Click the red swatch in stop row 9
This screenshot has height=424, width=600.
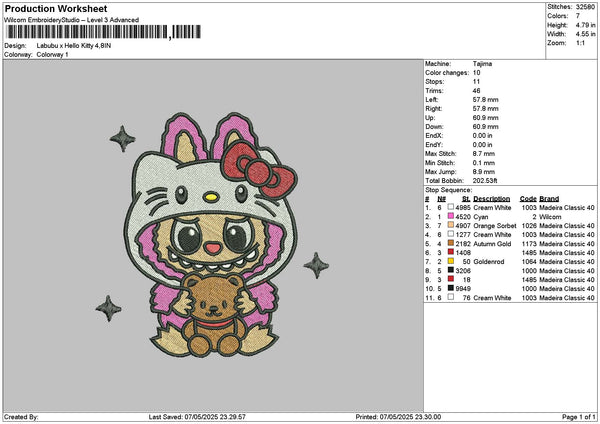[451, 279]
